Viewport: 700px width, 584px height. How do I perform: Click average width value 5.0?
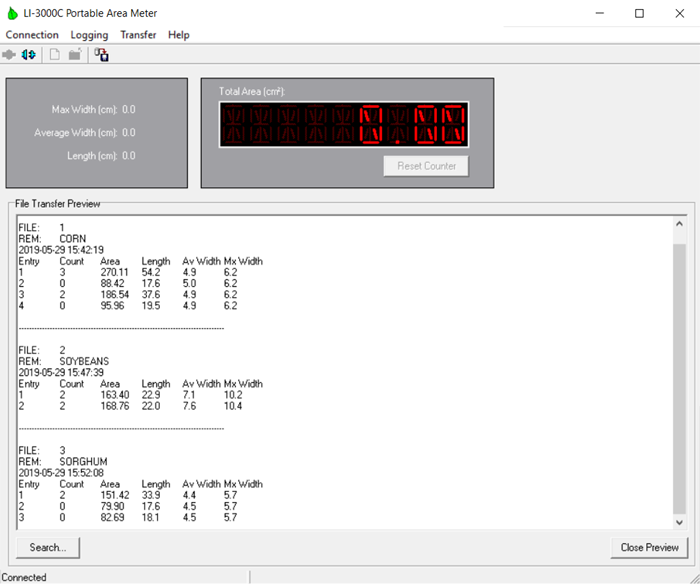189,284
